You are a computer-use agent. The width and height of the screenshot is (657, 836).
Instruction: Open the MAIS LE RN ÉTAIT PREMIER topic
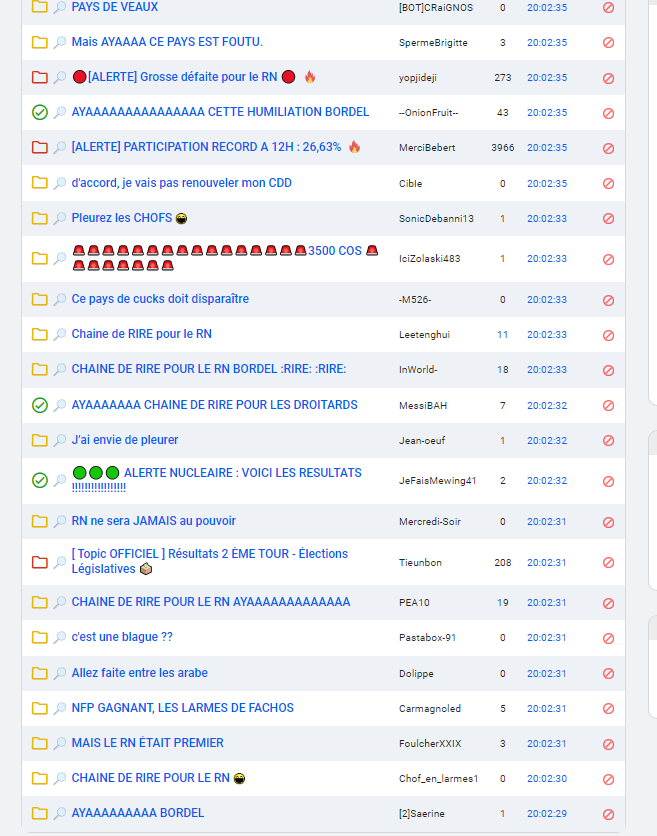(147, 743)
